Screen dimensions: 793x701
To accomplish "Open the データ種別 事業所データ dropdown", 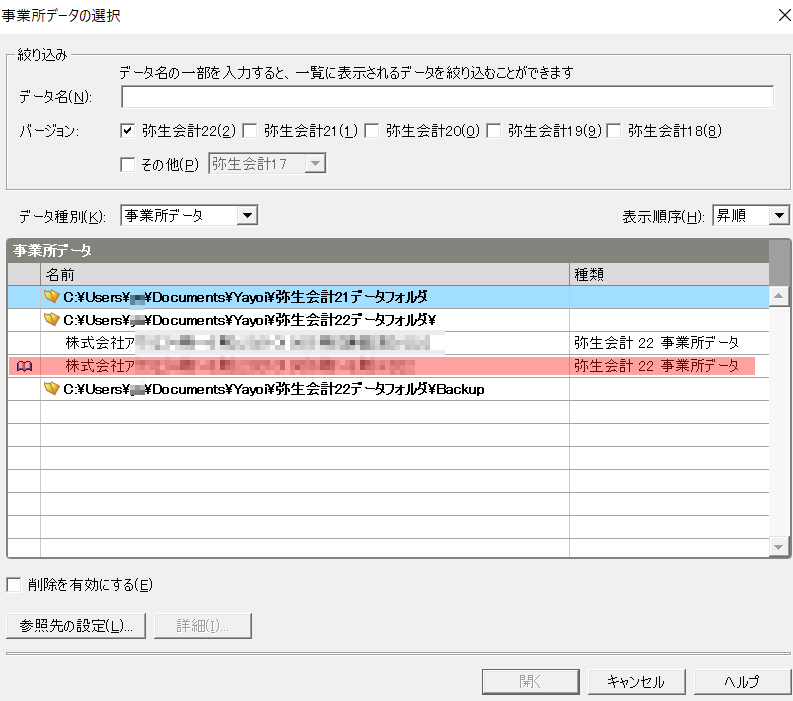I will click(247, 215).
